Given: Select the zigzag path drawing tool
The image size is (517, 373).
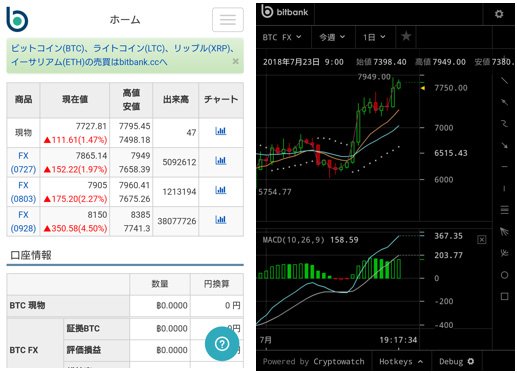Looking at the screenshot, I should tap(505, 124).
